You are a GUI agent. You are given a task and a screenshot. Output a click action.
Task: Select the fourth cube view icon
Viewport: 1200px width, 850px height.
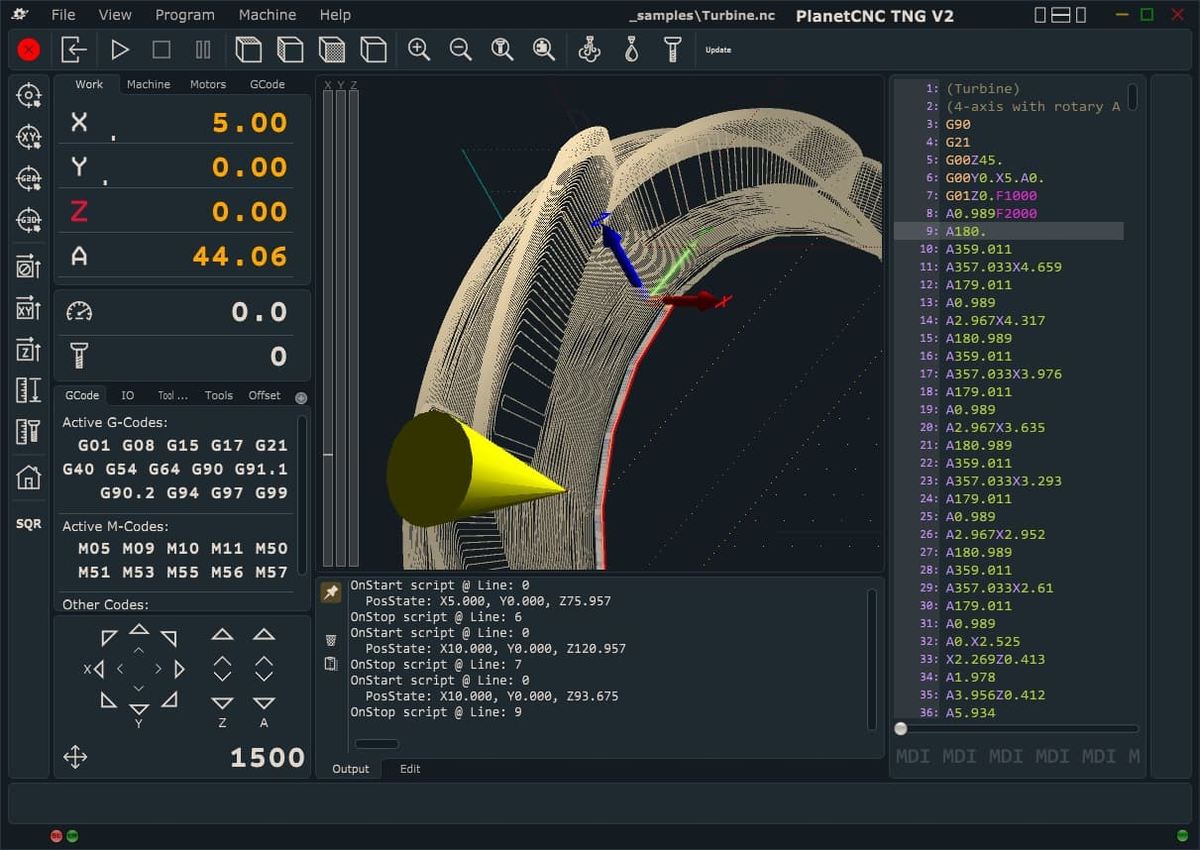click(x=374, y=50)
